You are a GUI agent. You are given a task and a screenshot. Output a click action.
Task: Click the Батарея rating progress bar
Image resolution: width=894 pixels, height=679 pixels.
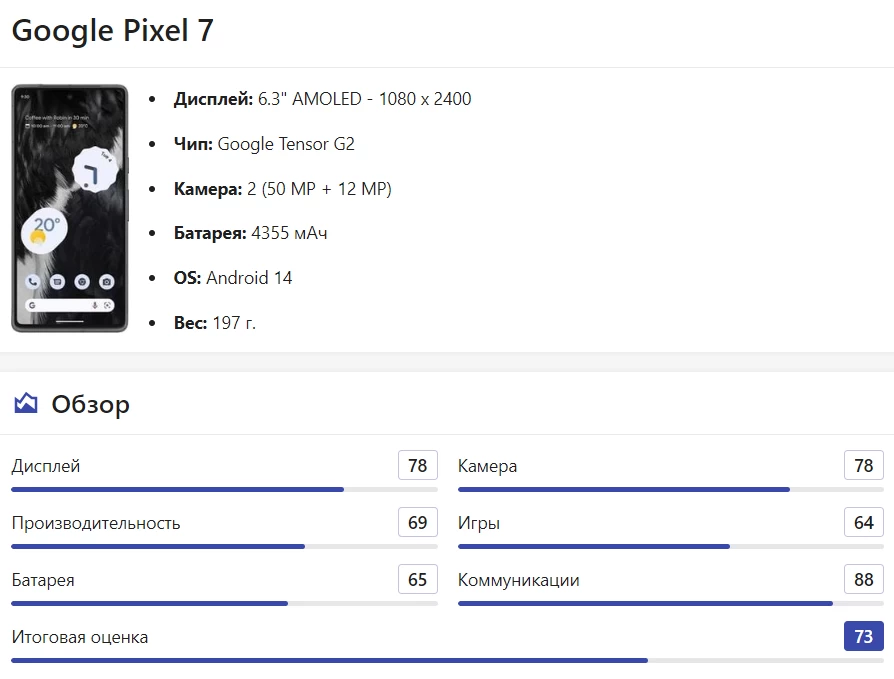[x=224, y=604]
